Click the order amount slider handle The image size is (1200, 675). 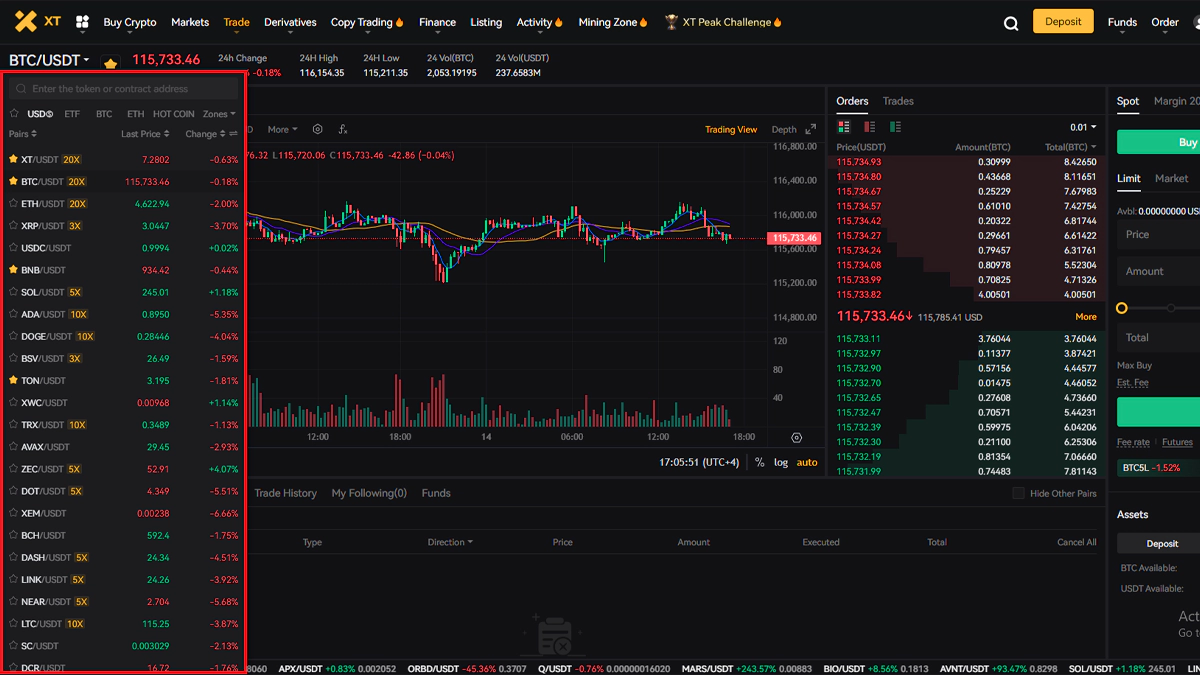coord(1122,308)
